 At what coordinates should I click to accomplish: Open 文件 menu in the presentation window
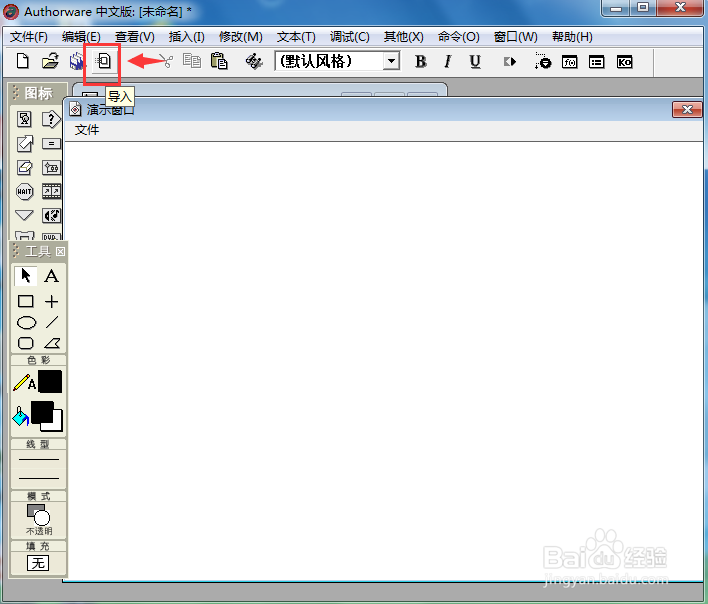[x=87, y=130]
